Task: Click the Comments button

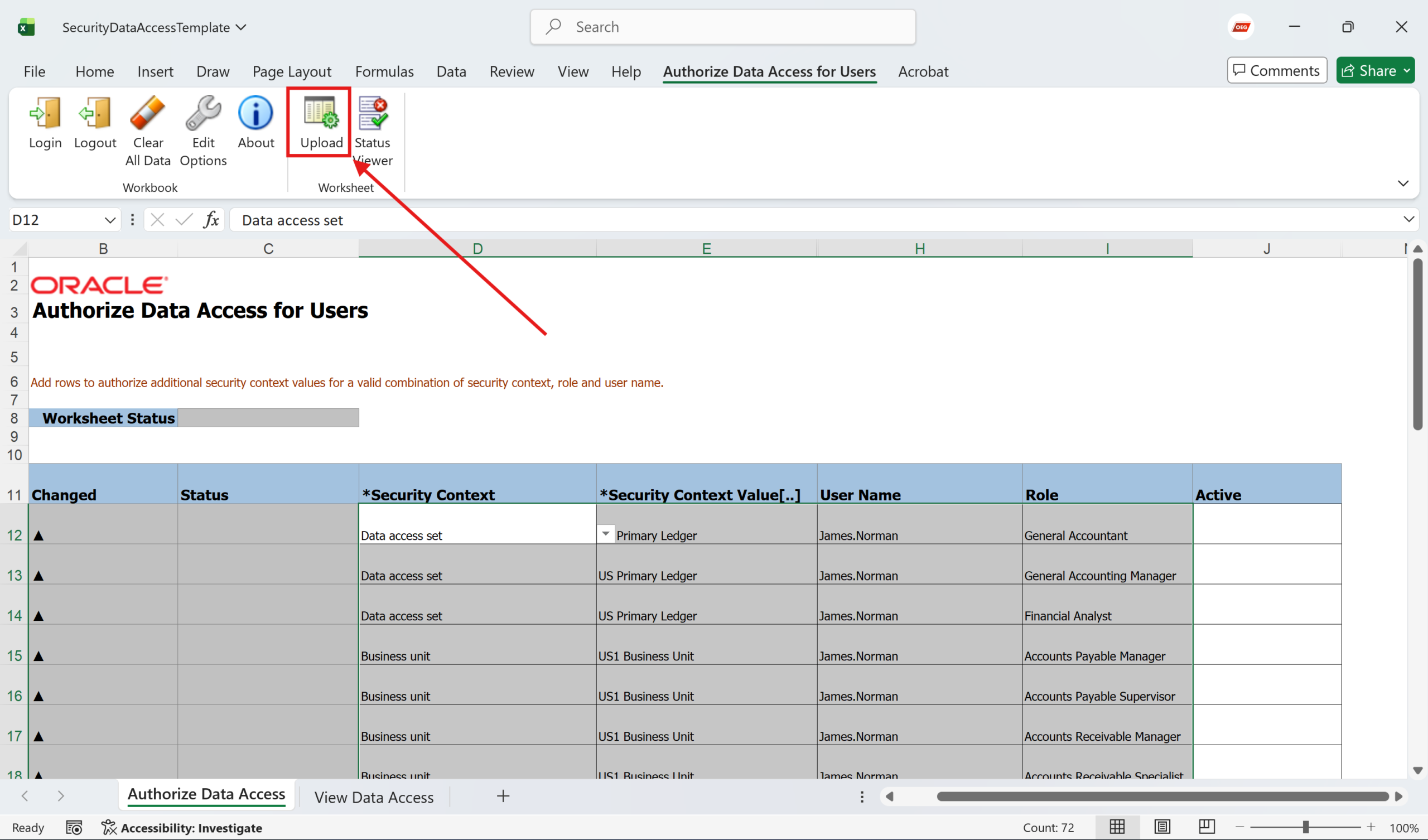Action: click(x=1276, y=70)
